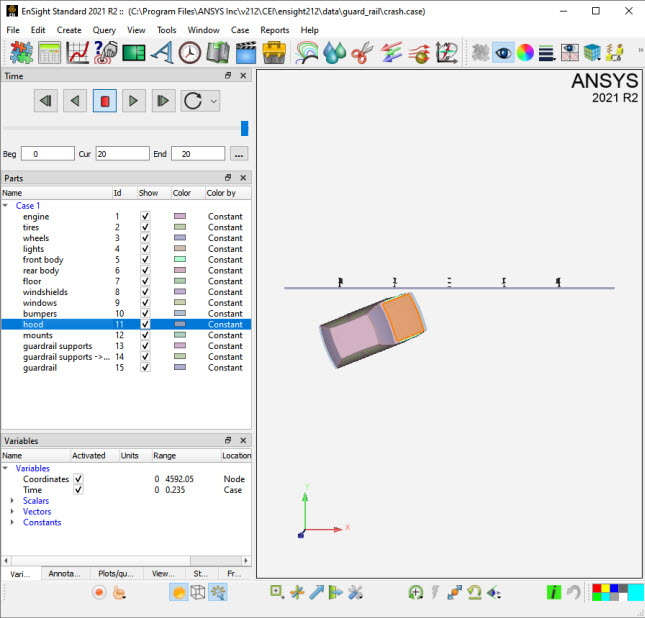This screenshot has width=645, height=618.
Task: Click the time slider handle
Action: 244,128
